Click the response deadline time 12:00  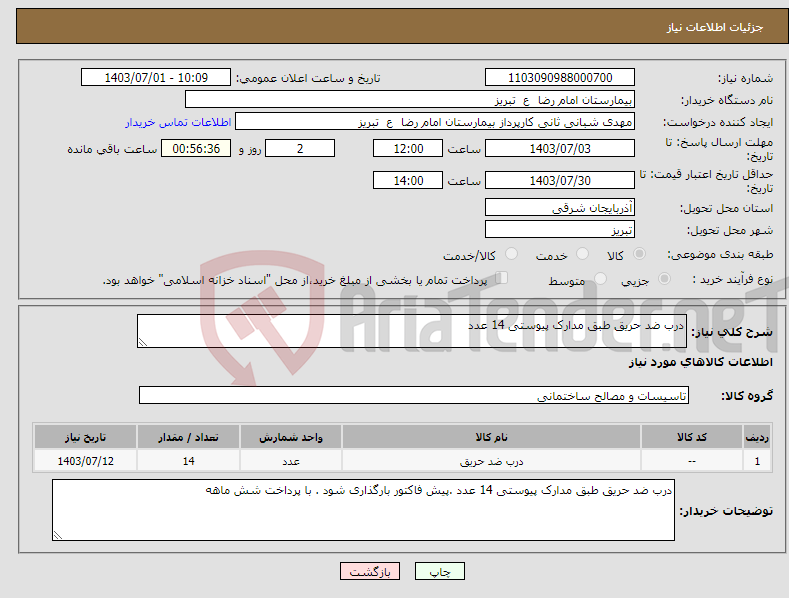(408, 148)
